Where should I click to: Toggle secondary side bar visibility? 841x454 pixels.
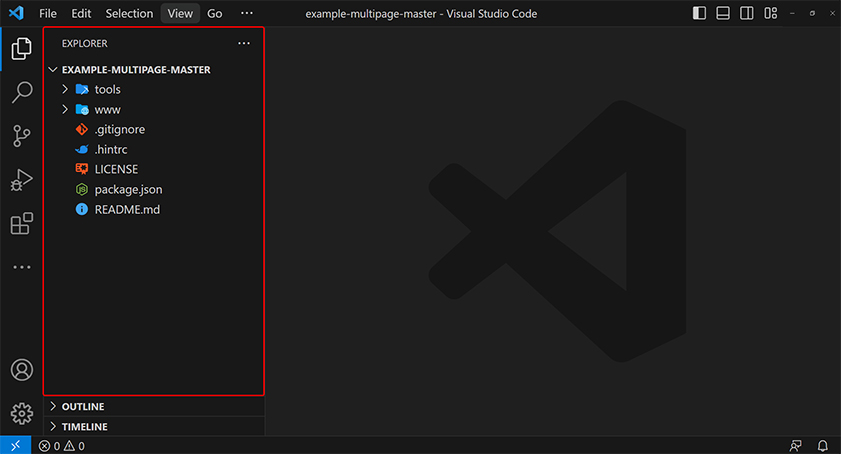click(747, 13)
